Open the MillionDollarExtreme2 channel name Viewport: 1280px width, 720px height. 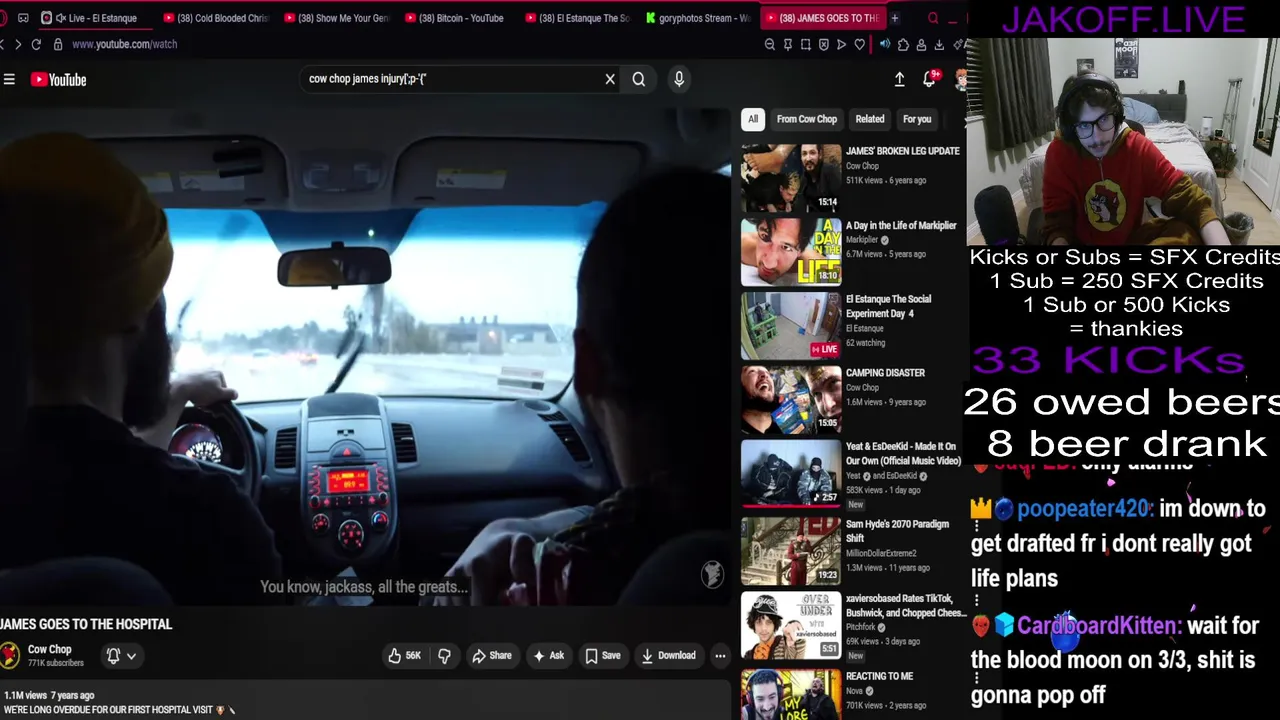pos(881,553)
